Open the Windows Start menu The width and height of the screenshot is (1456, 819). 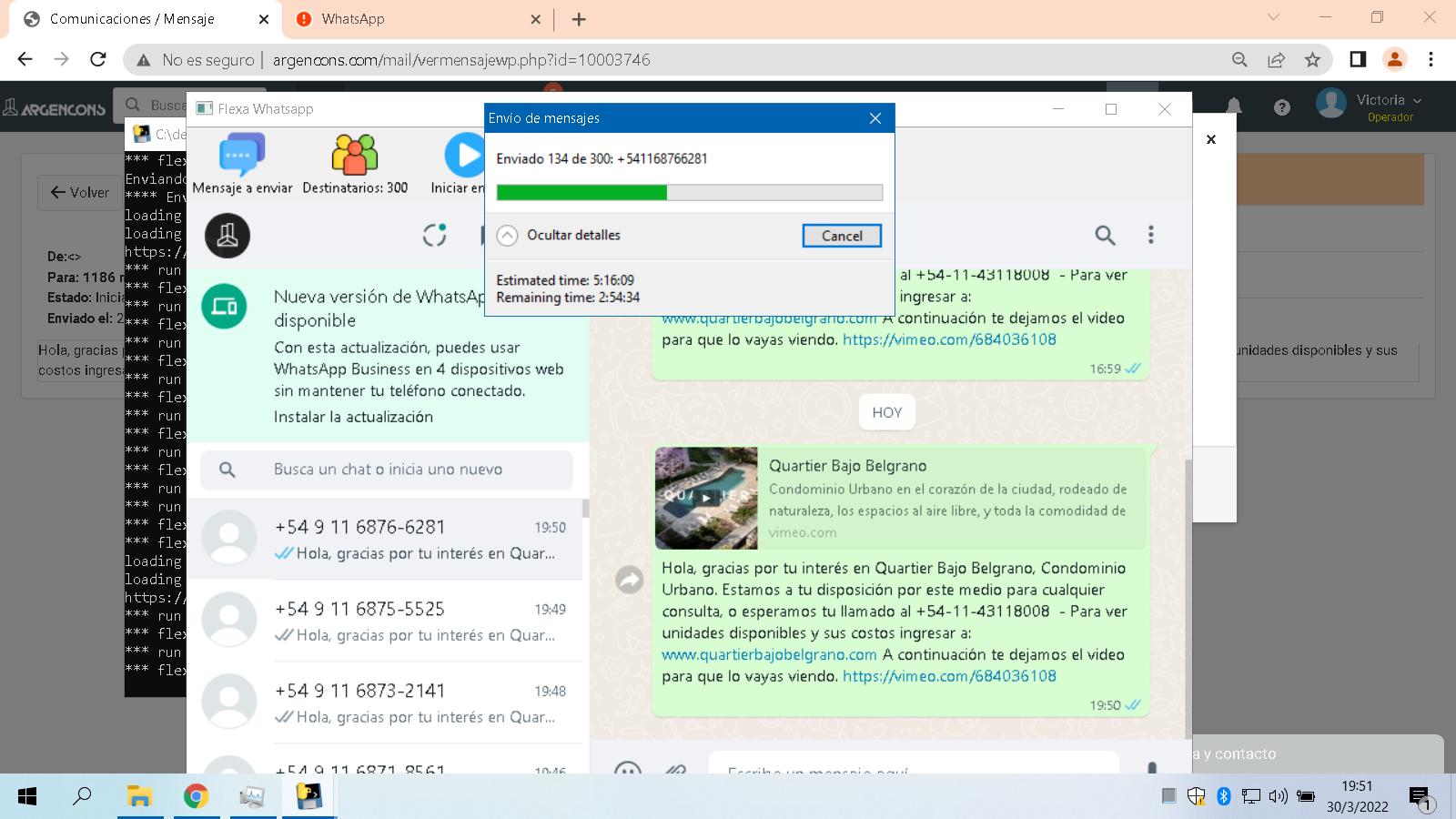pos(27,797)
